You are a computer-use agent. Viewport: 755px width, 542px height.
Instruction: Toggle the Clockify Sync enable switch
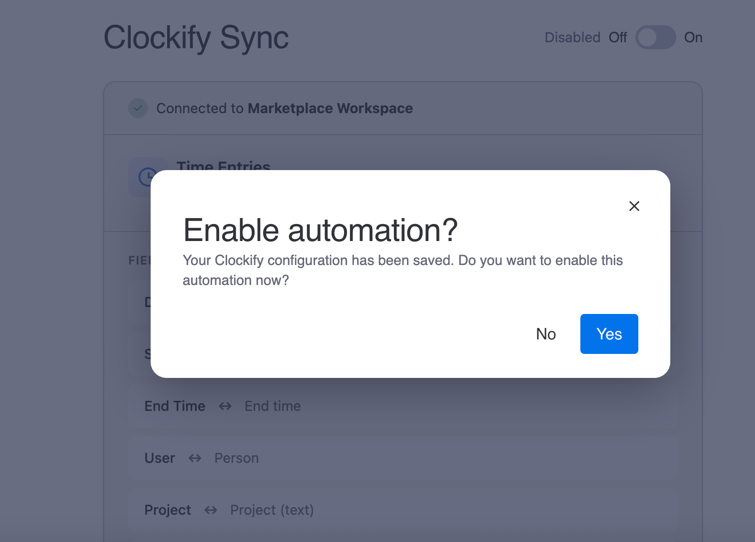[x=655, y=38]
